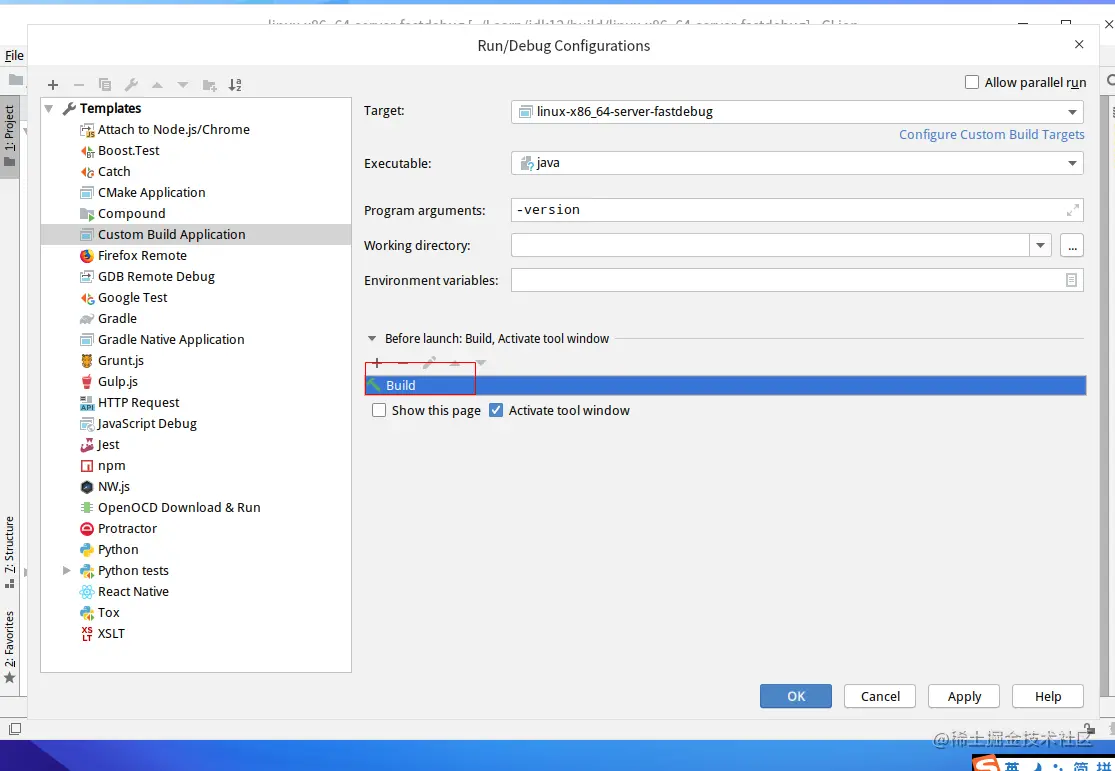
Task: Click the Help button
Action: 1047,696
